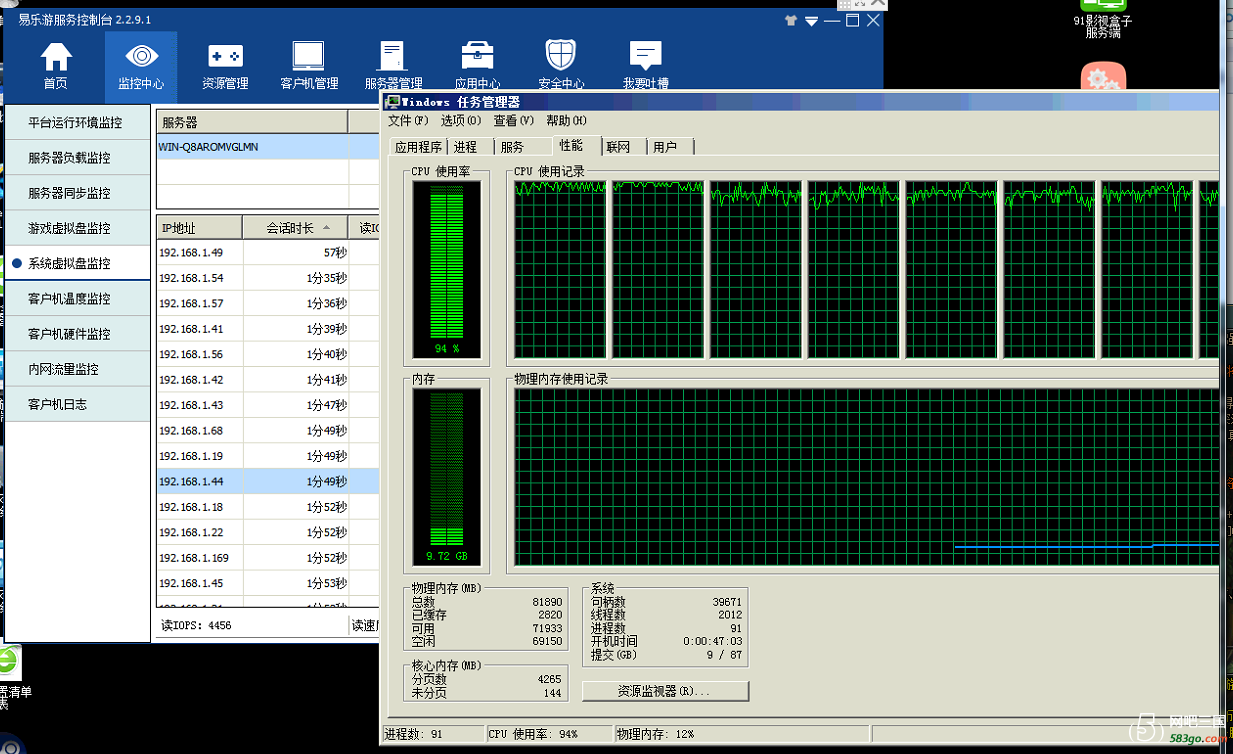The width and height of the screenshot is (1233, 754).
Task: Select the row for 192.168.1.22
Action: pyautogui.click(x=268, y=532)
